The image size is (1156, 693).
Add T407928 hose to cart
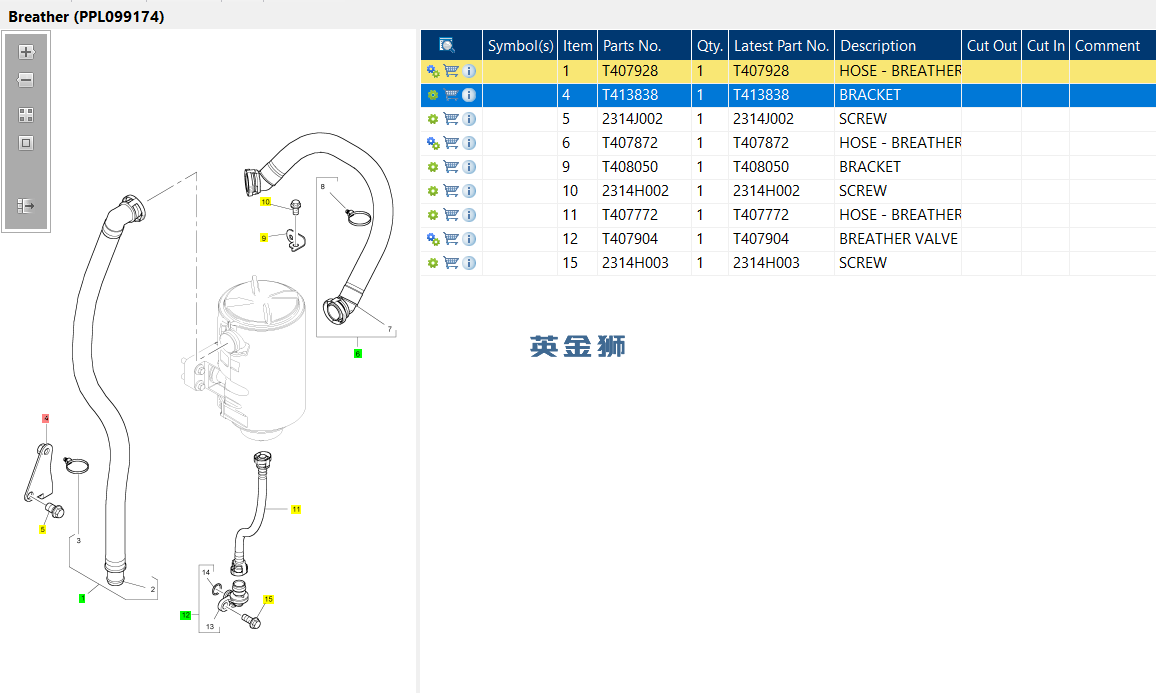coord(451,72)
